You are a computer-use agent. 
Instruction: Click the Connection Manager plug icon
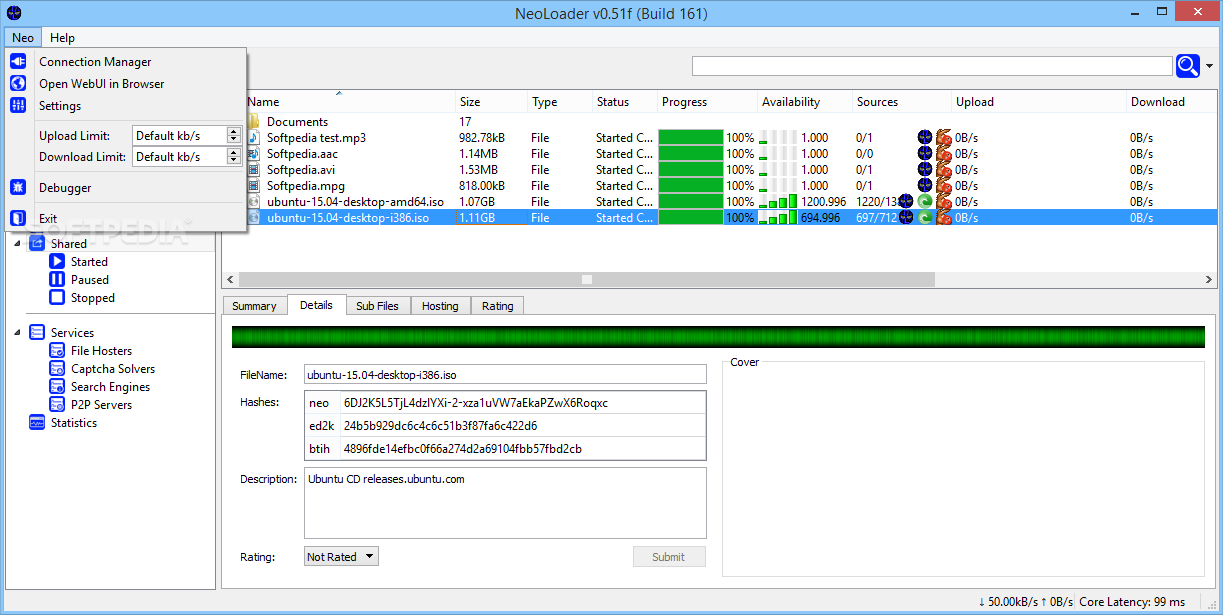pyautogui.click(x=18, y=62)
